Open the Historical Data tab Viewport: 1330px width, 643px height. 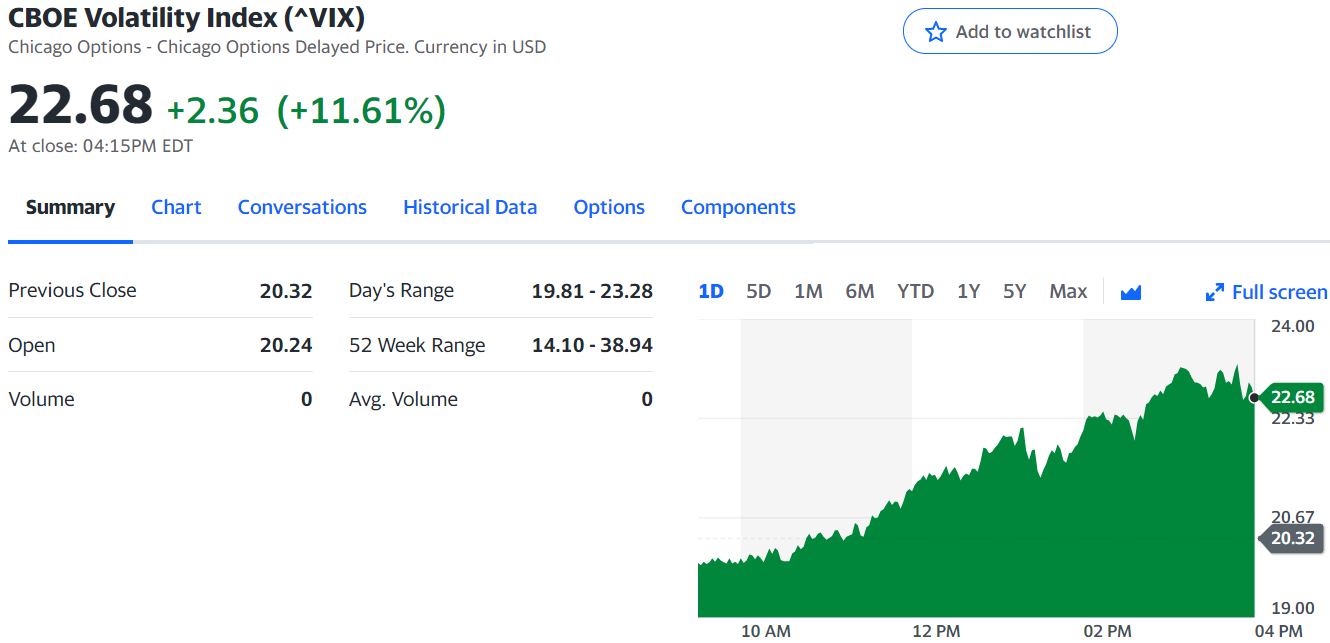pos(470,207)
